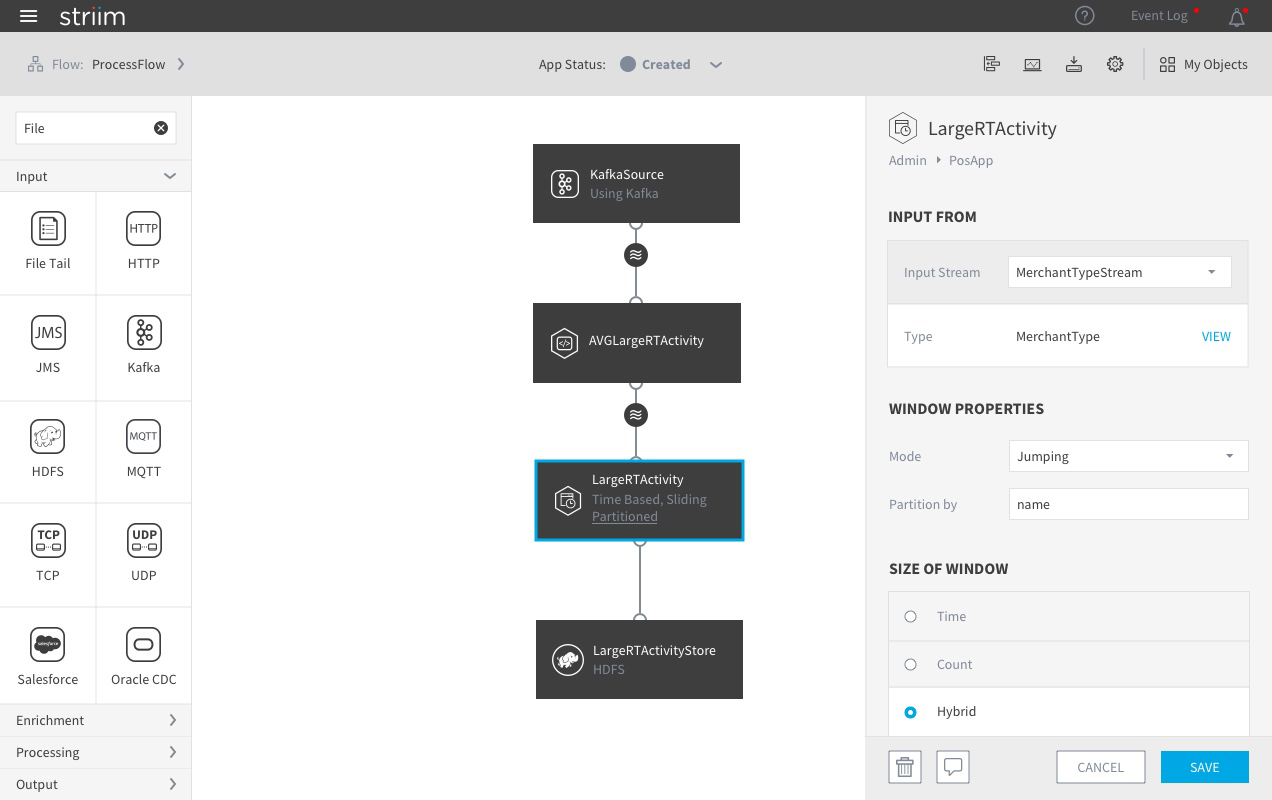
Task: Expand the App Status dropdown arrow
Action: point(716,64)
